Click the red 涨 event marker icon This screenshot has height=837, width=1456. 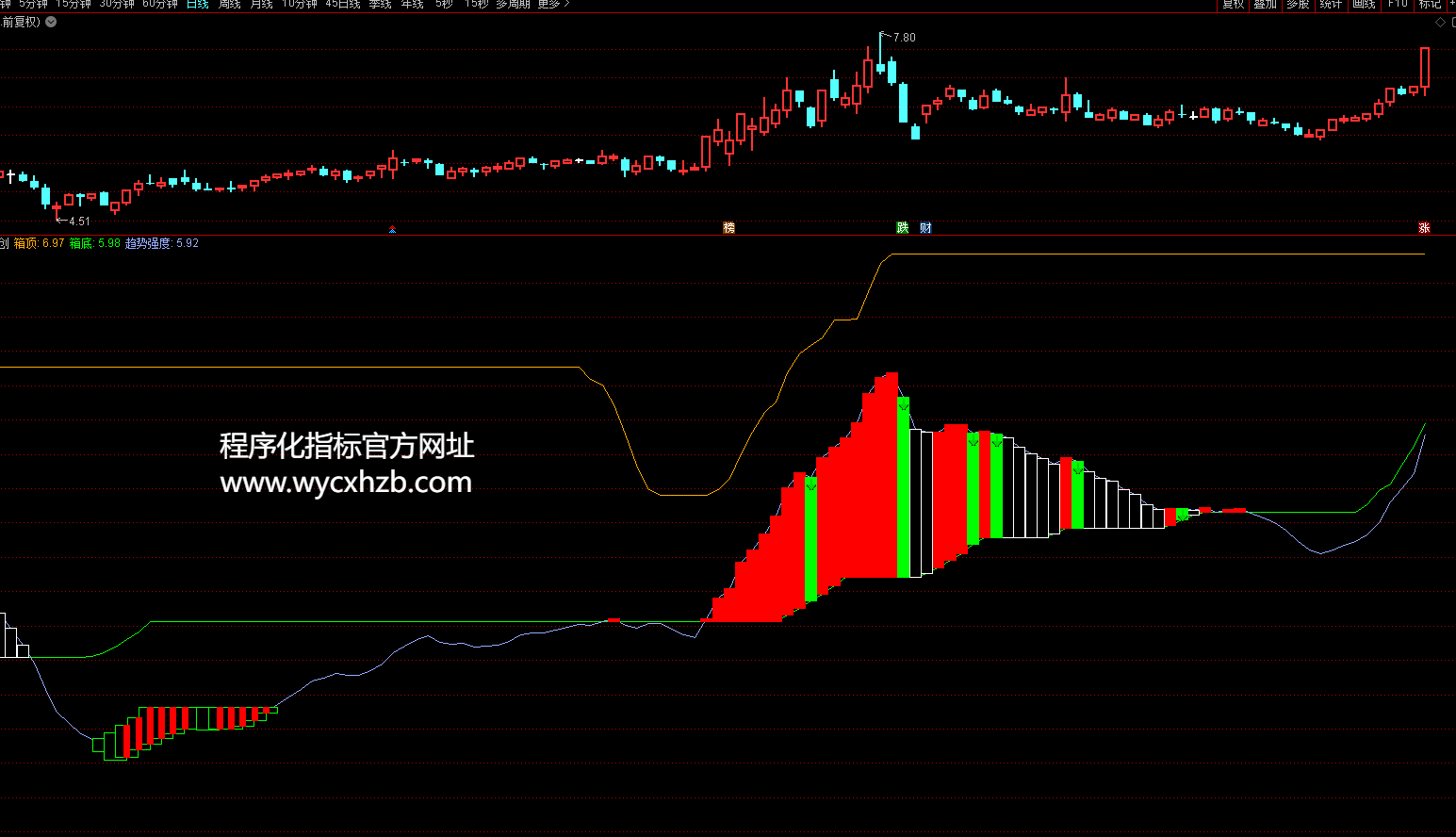click(1424, 228)
